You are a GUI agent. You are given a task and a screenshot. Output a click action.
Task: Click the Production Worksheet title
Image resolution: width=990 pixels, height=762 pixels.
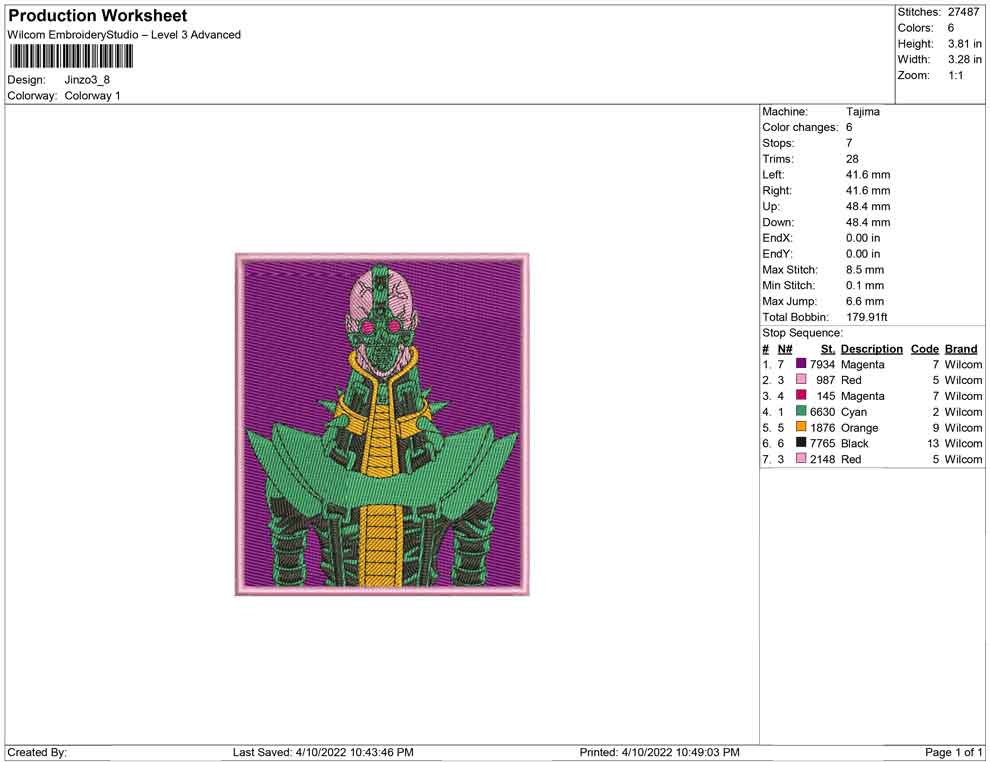(x=98, y=16)
